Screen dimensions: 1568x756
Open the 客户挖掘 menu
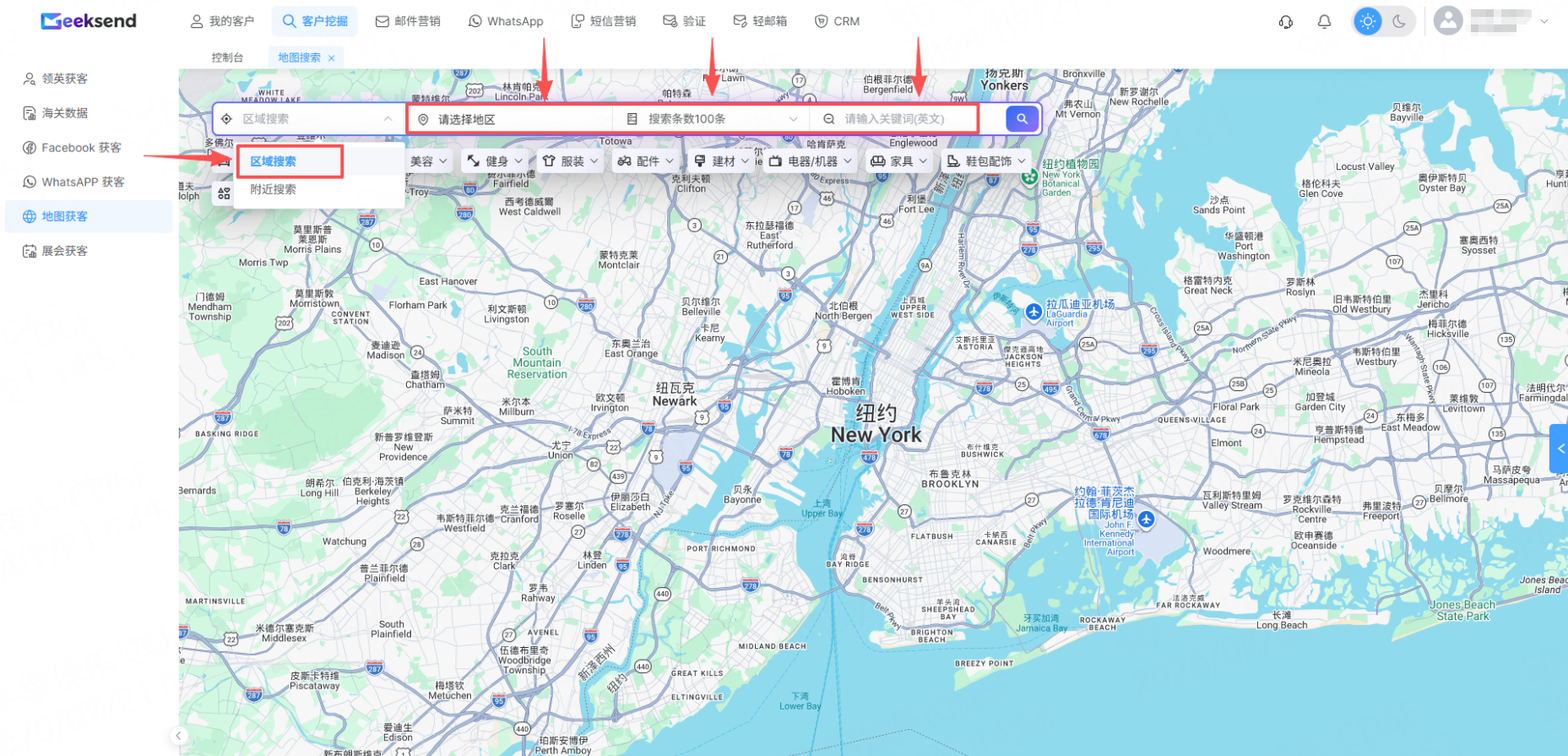pyautogui.click(x=315, y=21)
